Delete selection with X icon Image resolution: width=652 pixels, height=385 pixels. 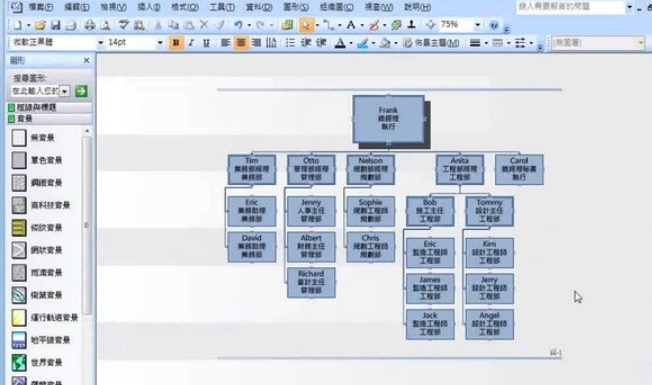(204, 25)
